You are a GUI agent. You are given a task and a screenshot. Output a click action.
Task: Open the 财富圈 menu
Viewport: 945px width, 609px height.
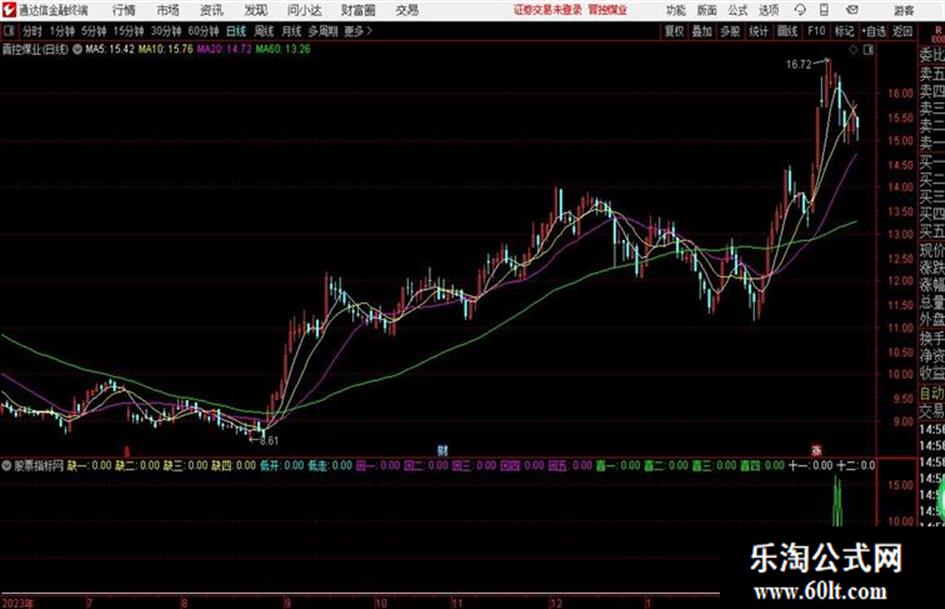358,10
